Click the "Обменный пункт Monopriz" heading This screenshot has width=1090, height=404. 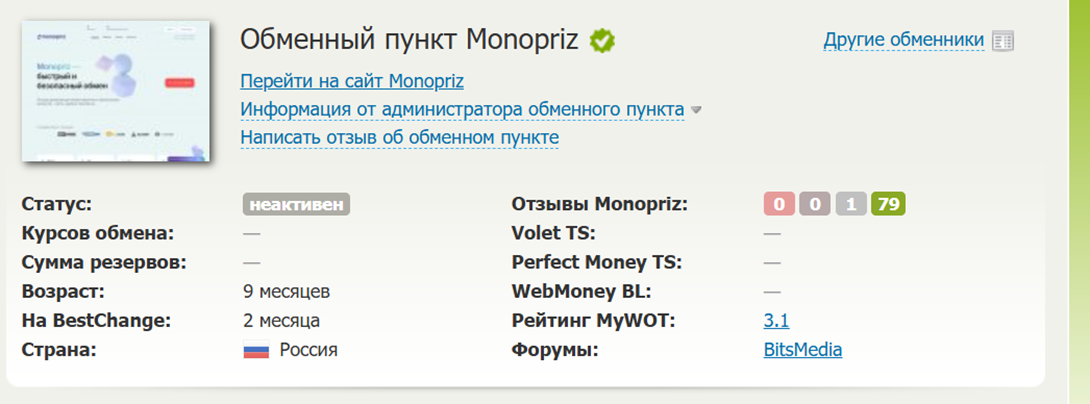(409, 41)
